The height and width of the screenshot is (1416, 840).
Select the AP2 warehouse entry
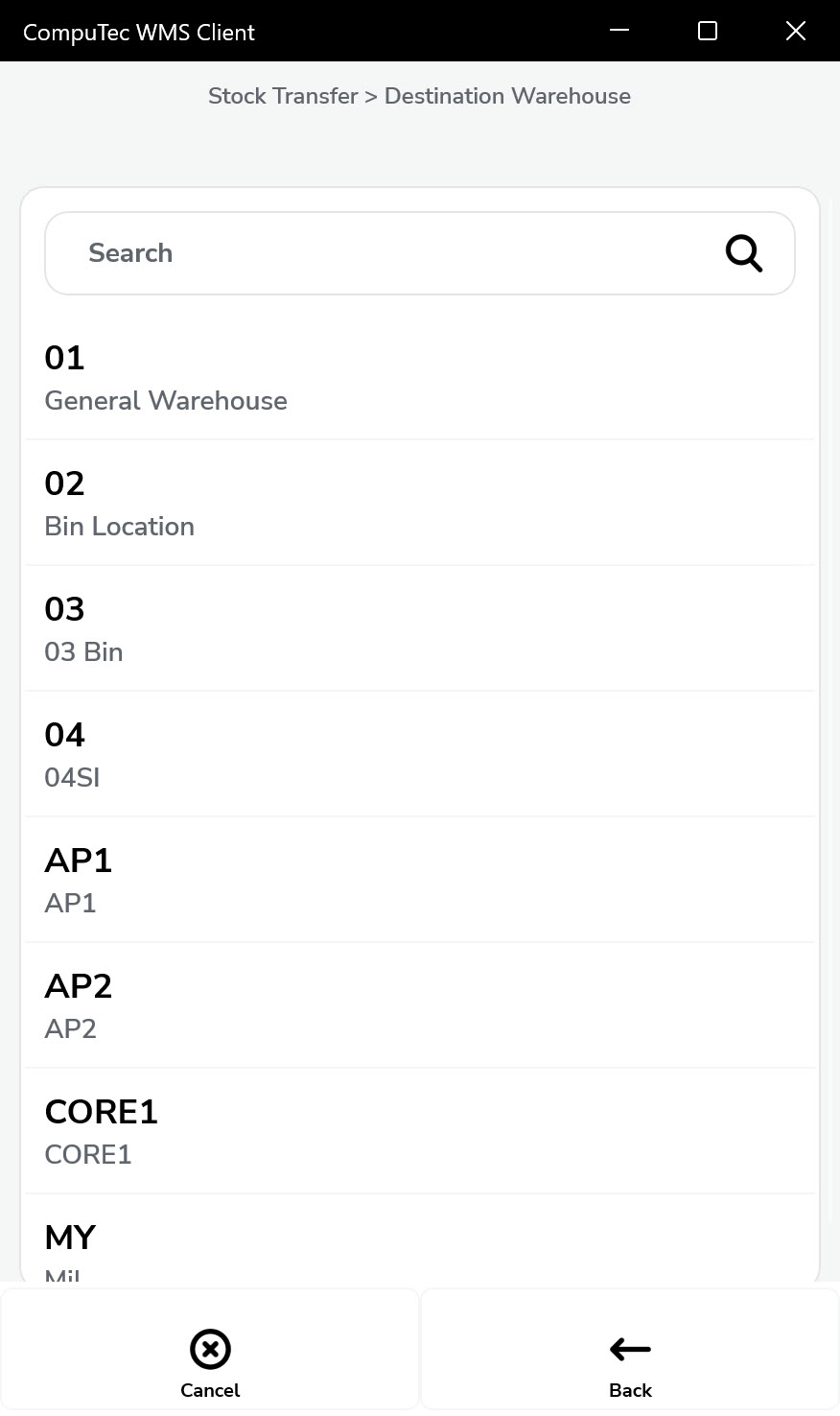(420, 1006)
